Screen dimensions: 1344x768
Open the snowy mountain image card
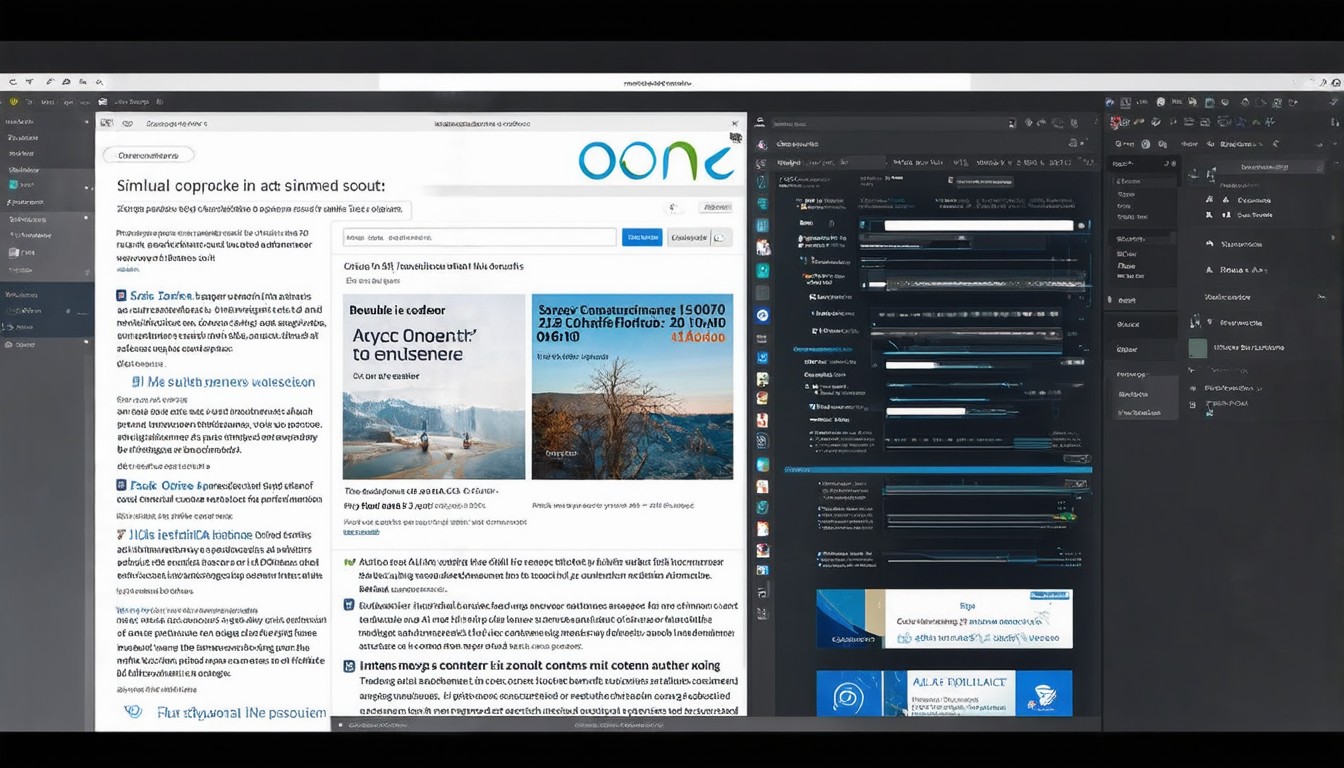click(434, 386)
